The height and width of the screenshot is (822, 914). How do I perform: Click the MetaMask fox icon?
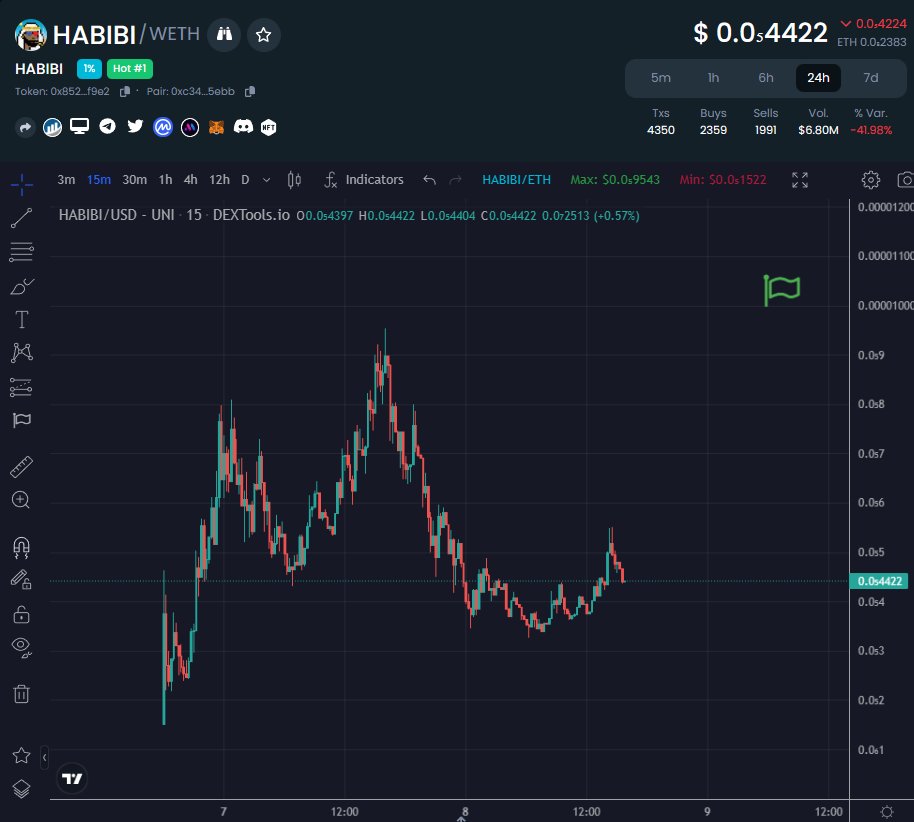(x=218, y=127)
